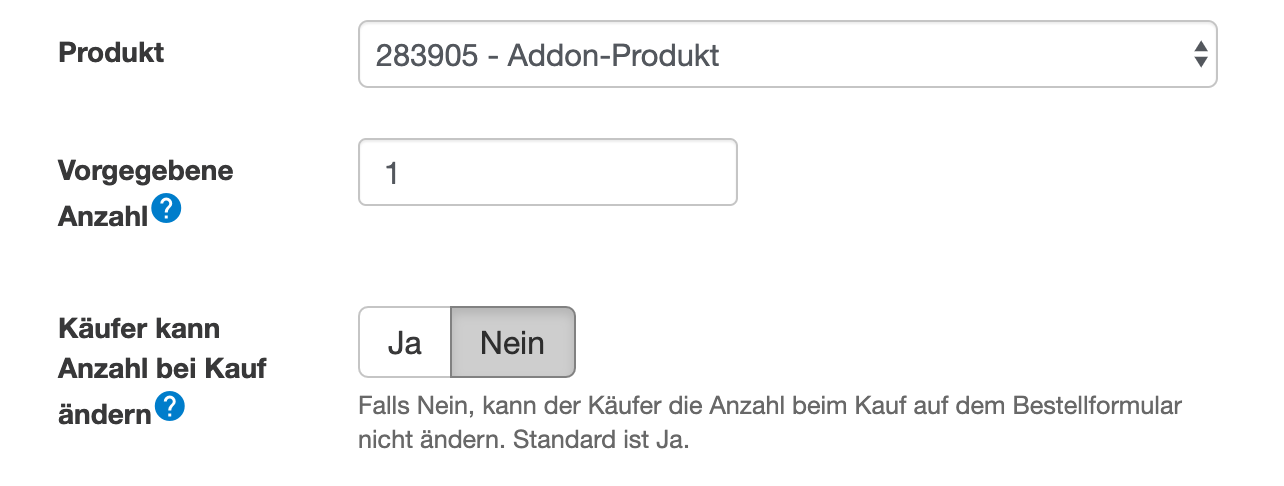1284x486 pixels.
Task: Open the Produkt dropdown
Action: 787,54
